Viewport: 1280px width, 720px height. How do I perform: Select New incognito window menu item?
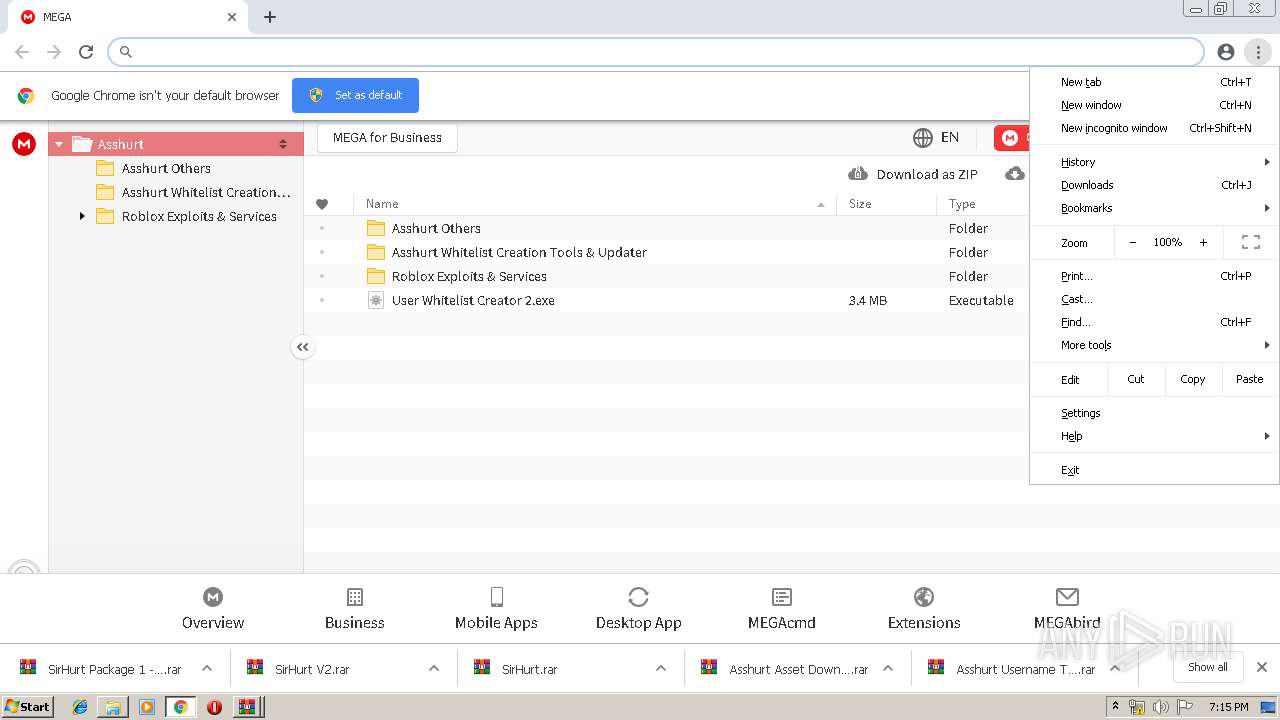(x=1154, y=128)
